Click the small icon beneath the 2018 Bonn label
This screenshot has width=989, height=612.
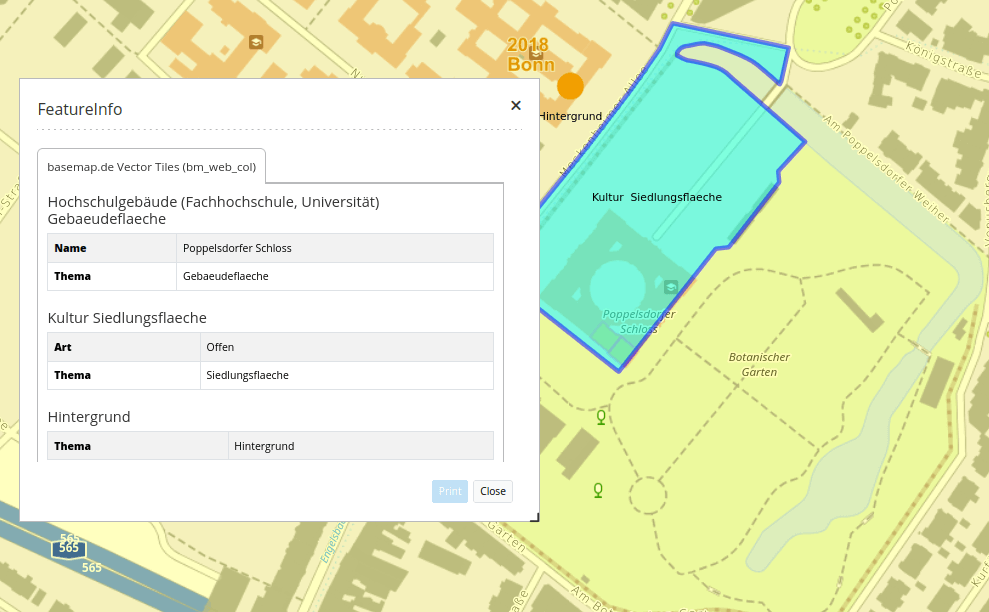click(550, 82)
